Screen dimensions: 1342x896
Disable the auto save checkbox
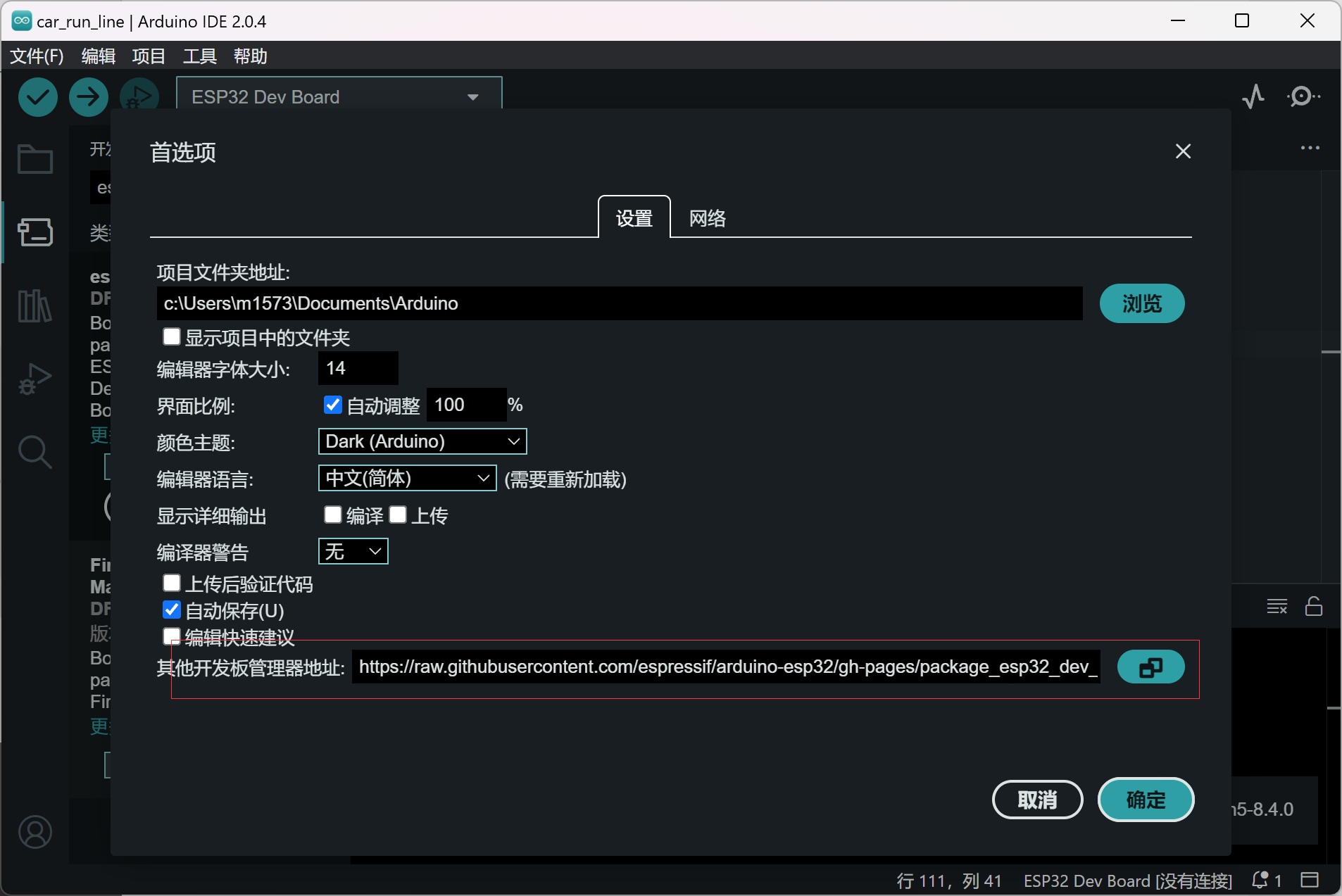172,610
